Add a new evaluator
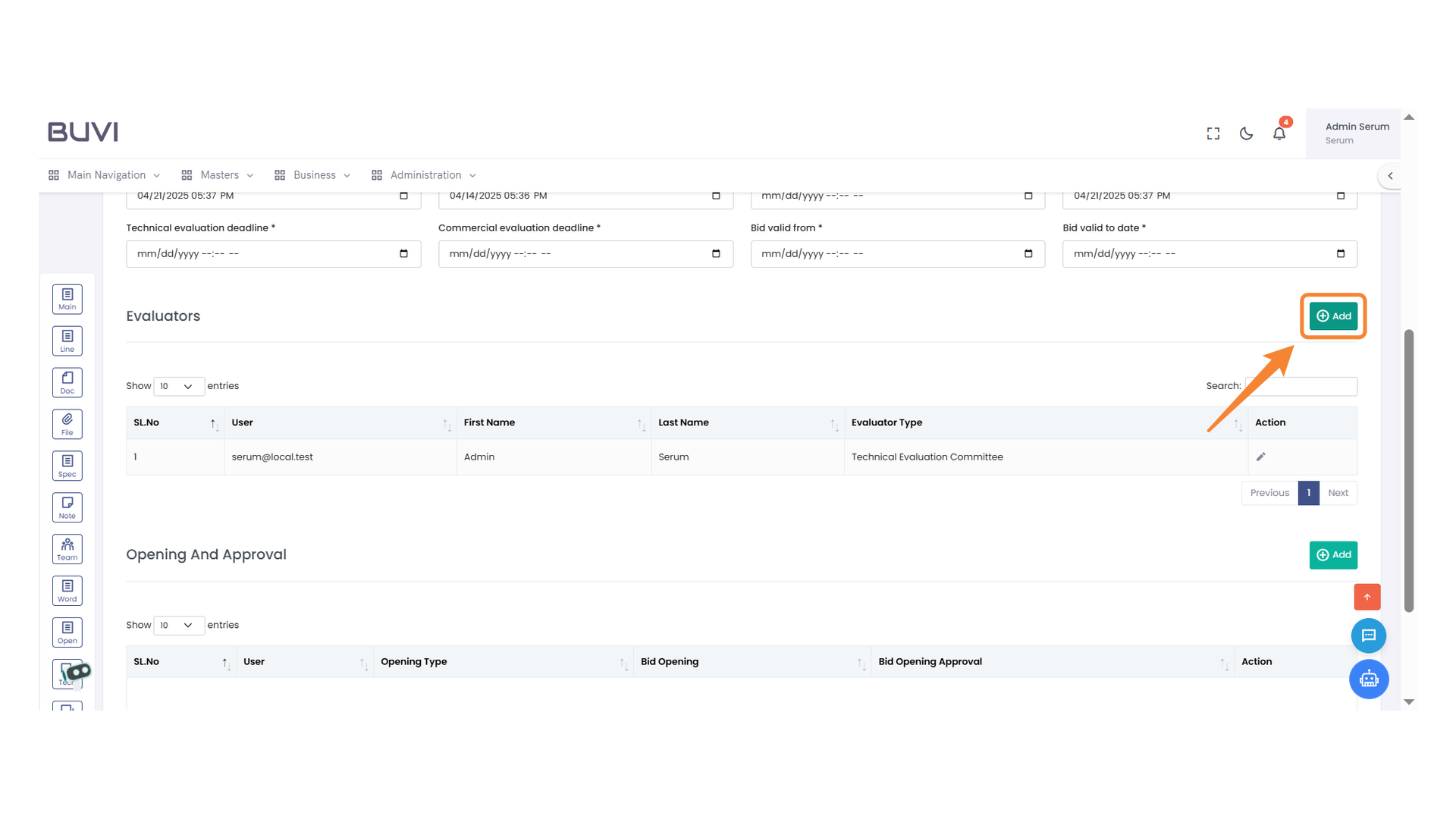 (1332, 316)
